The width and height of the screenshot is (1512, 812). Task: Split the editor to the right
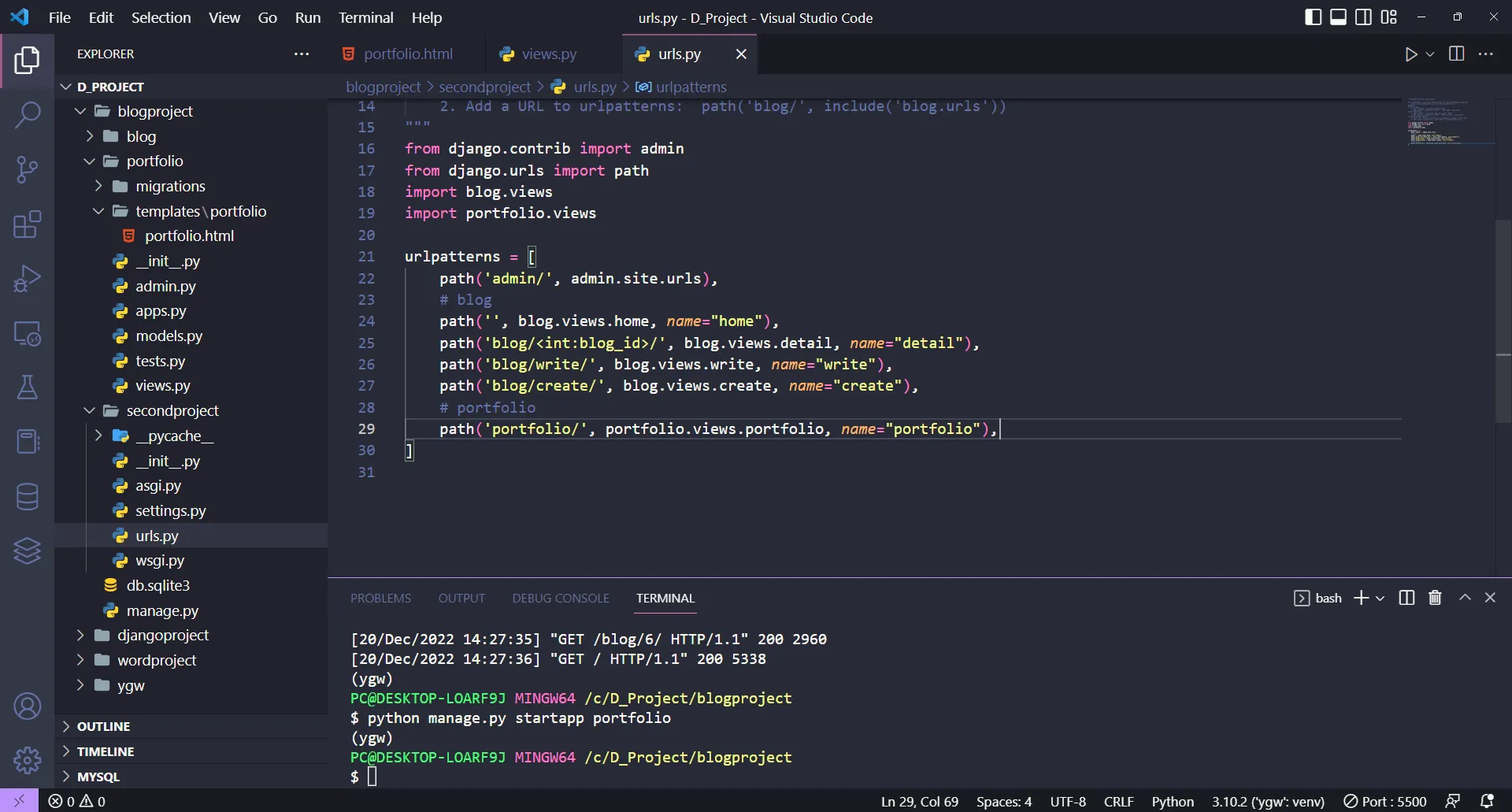pyautogui.click(x=1456, y=54)
